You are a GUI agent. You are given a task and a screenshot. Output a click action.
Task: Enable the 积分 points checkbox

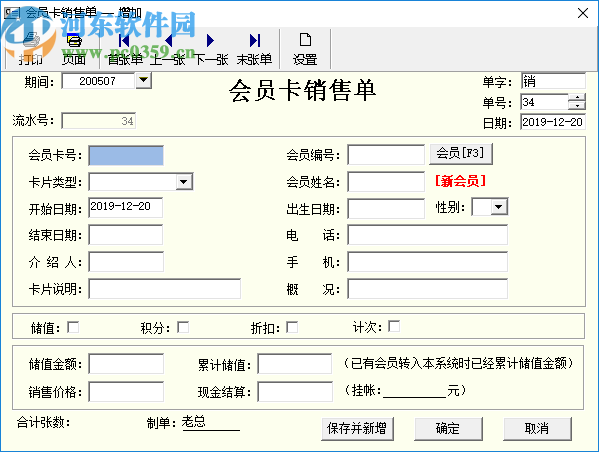coord(183,327)
